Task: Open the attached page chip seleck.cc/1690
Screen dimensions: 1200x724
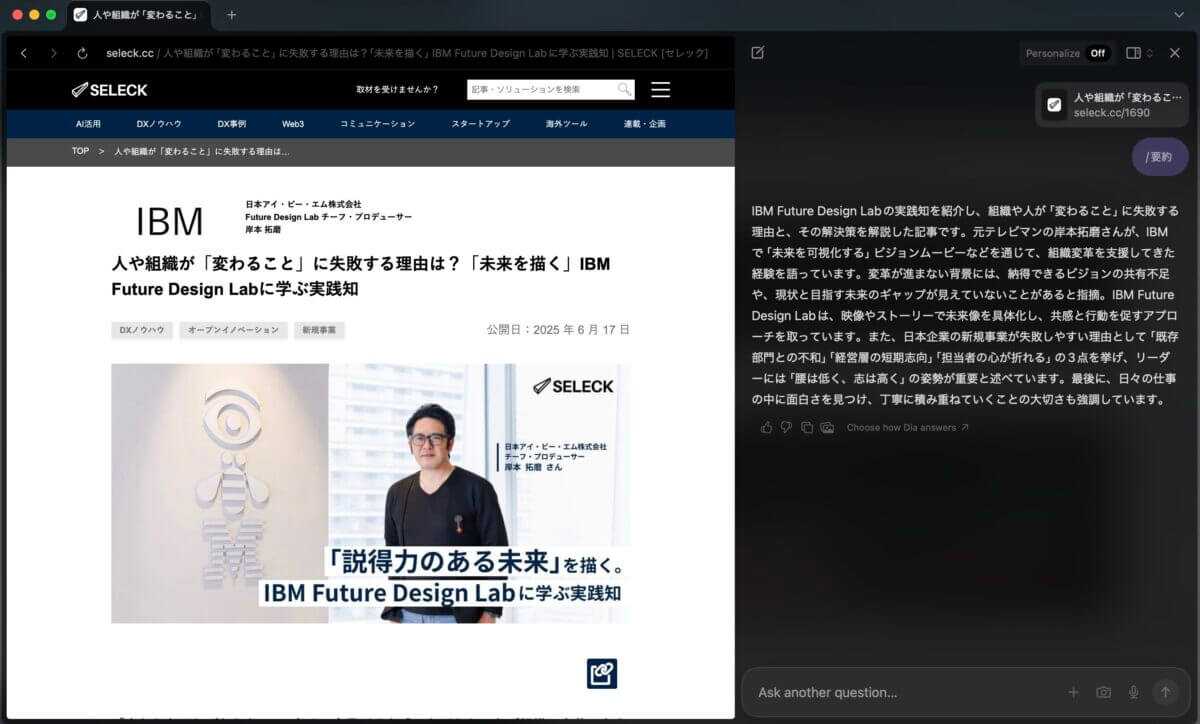Action: 1111,105
